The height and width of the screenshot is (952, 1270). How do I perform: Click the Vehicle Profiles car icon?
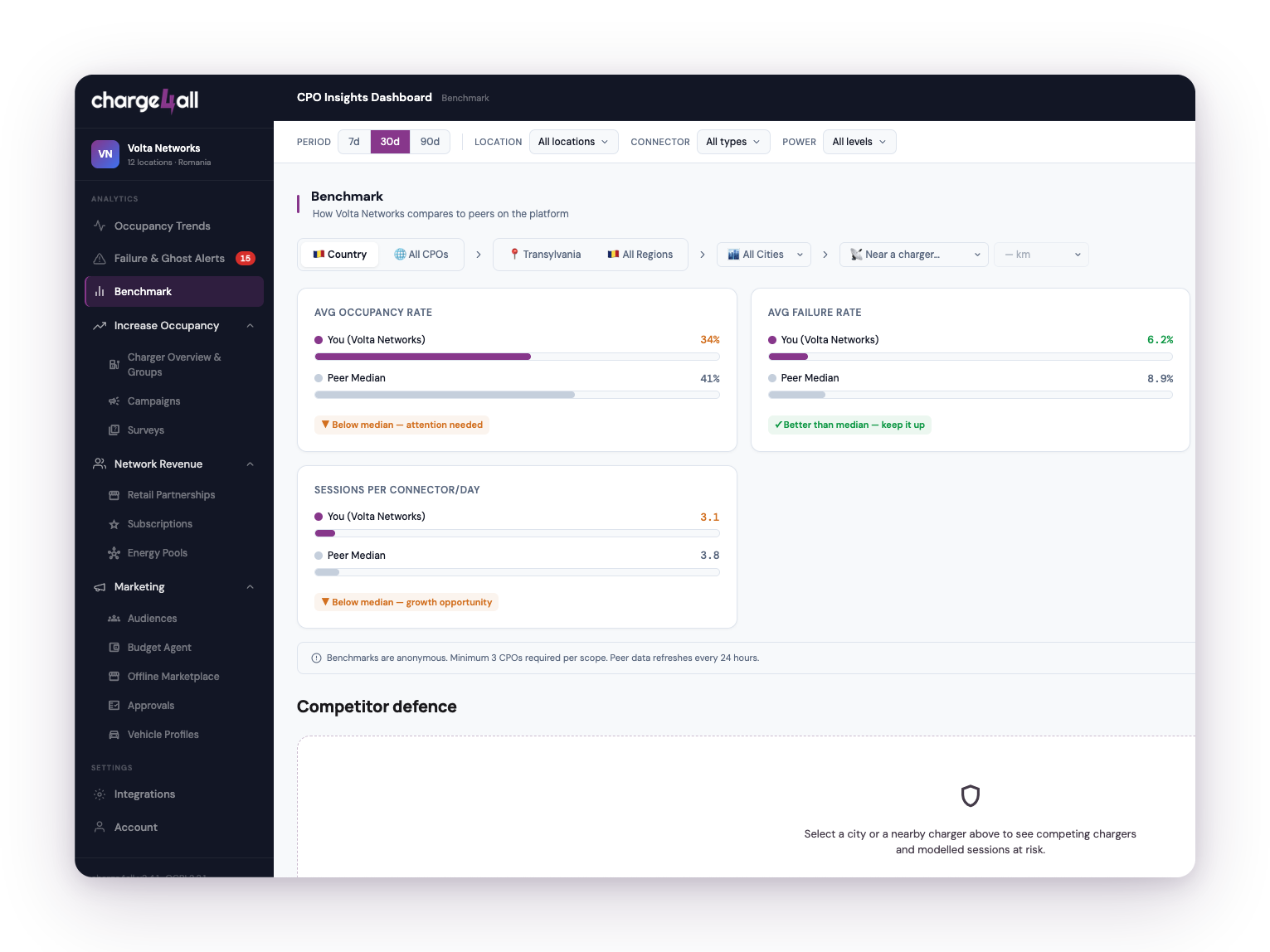pyautogui.click(x=114, y=735)
